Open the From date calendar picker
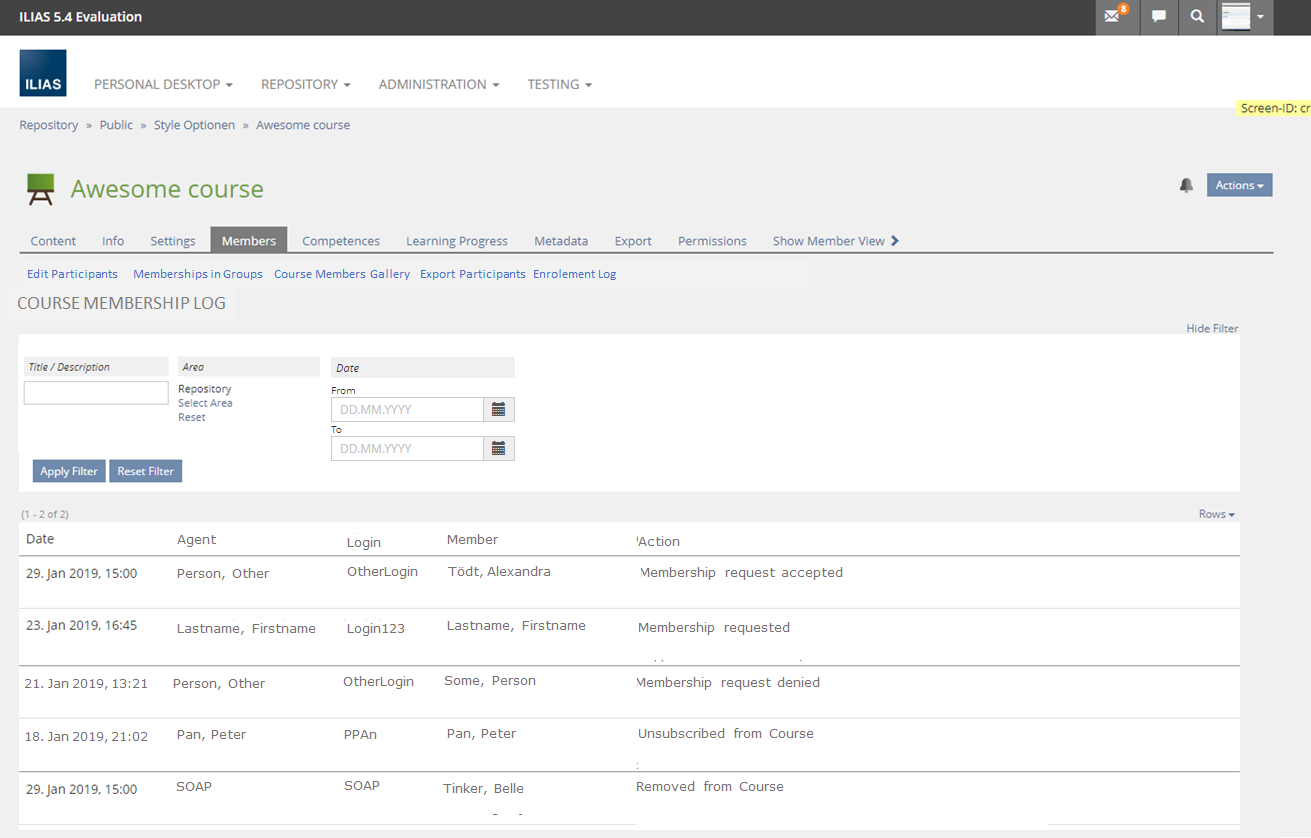Image resolution: width=1311 pixels, height=838 pixels. point(498,409)
